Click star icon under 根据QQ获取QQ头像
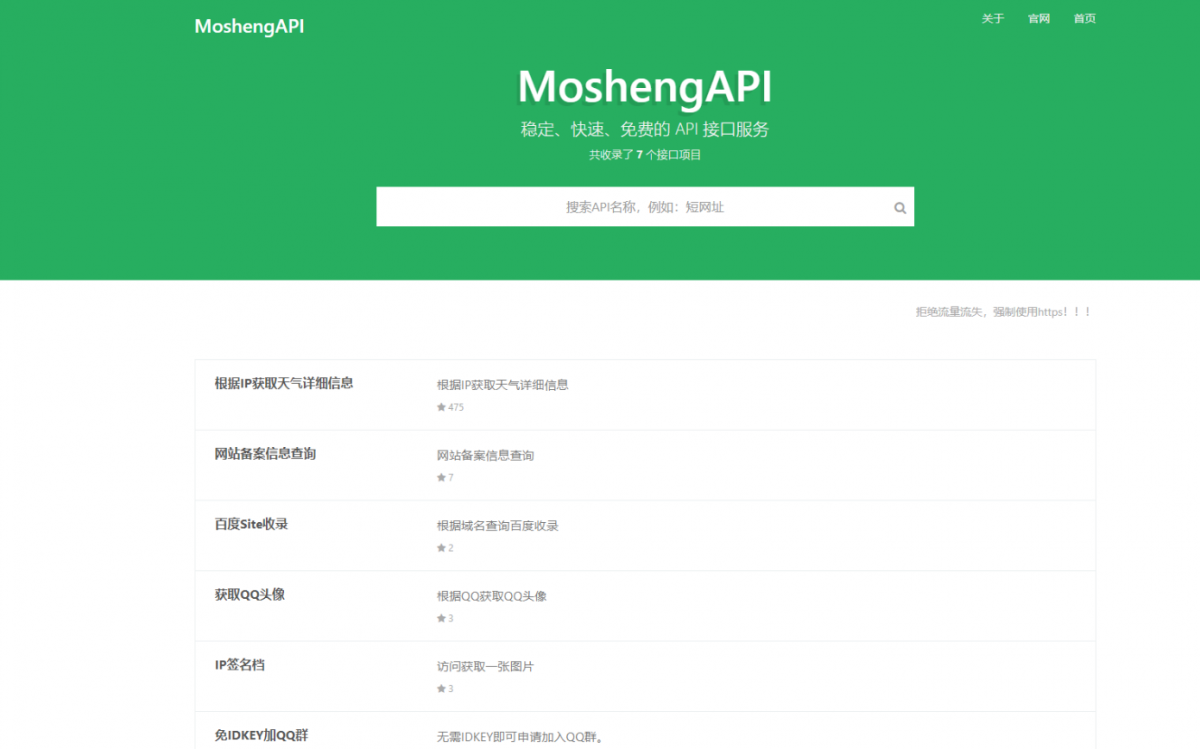The width and height of the screenshot is (1200, 749). click(441, 618)
